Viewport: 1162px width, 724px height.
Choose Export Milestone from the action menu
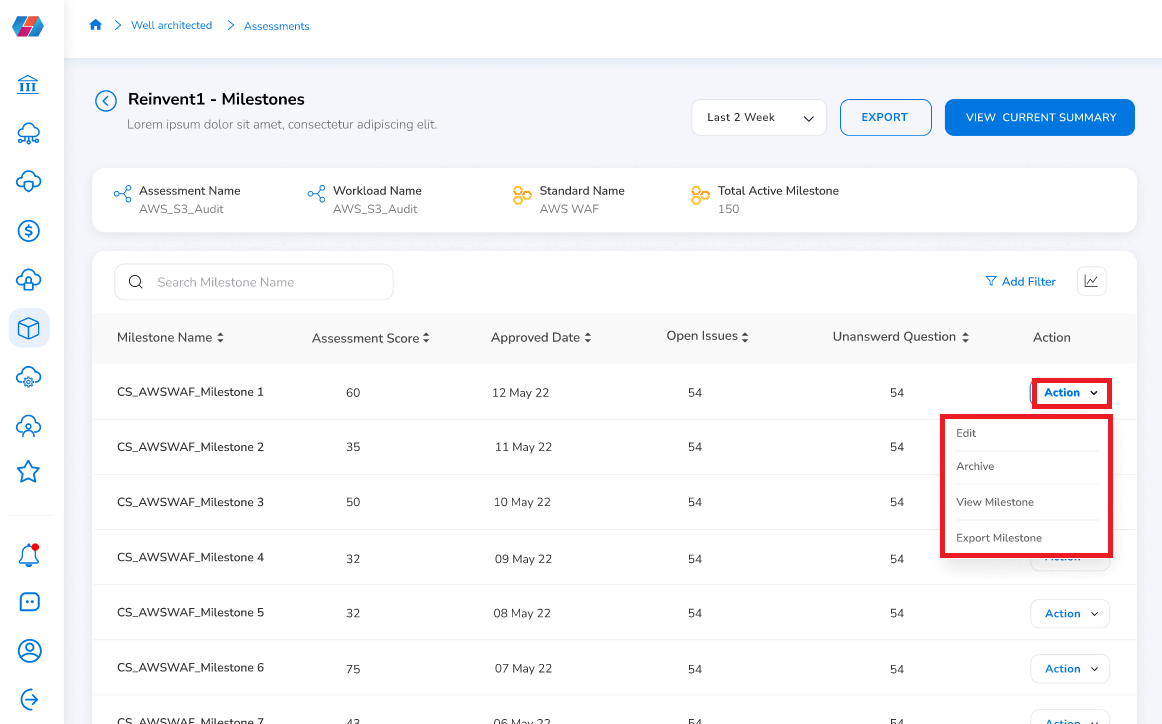998,538
